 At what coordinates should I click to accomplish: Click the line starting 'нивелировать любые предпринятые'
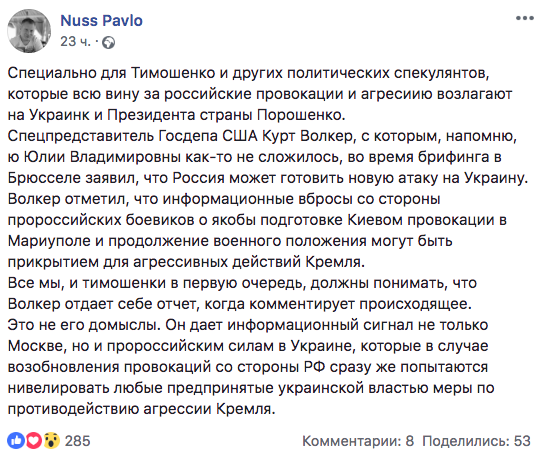click(251, 388)
